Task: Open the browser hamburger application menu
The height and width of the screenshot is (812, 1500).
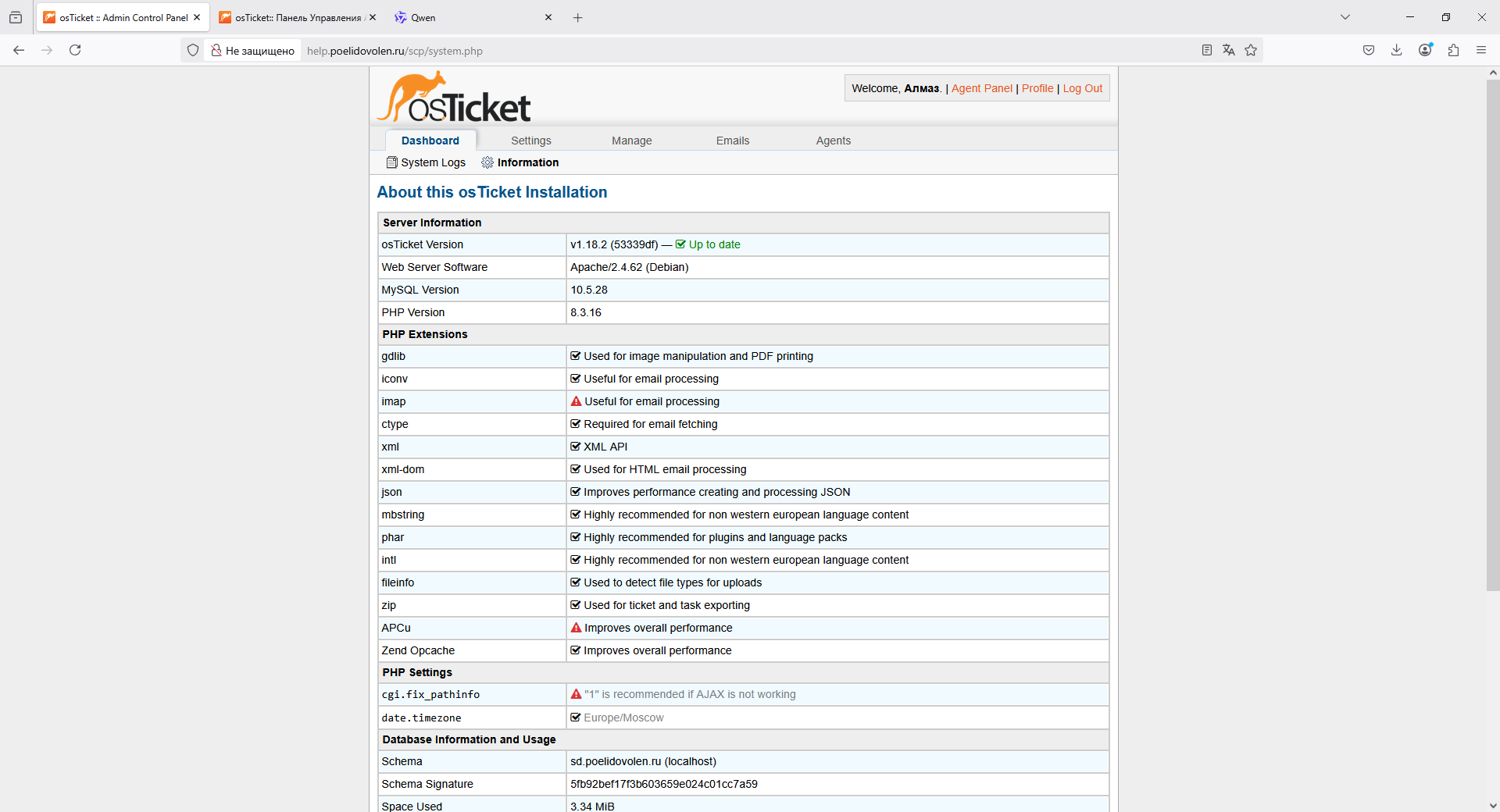Action: click(x=1481, y=50)
